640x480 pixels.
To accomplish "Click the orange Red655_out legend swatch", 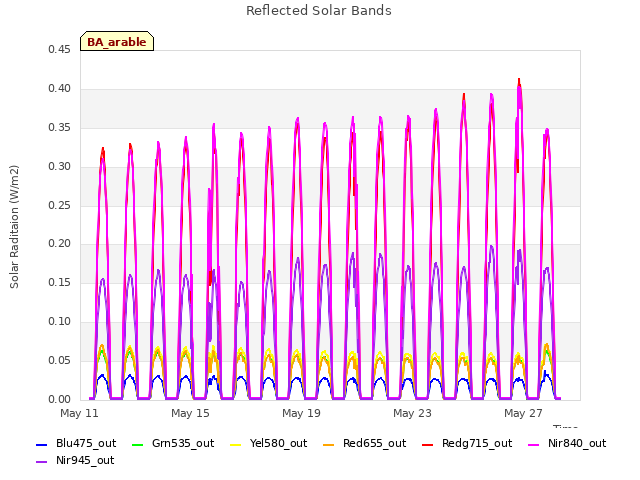I will pyautogui.click(x=329, y=444).
